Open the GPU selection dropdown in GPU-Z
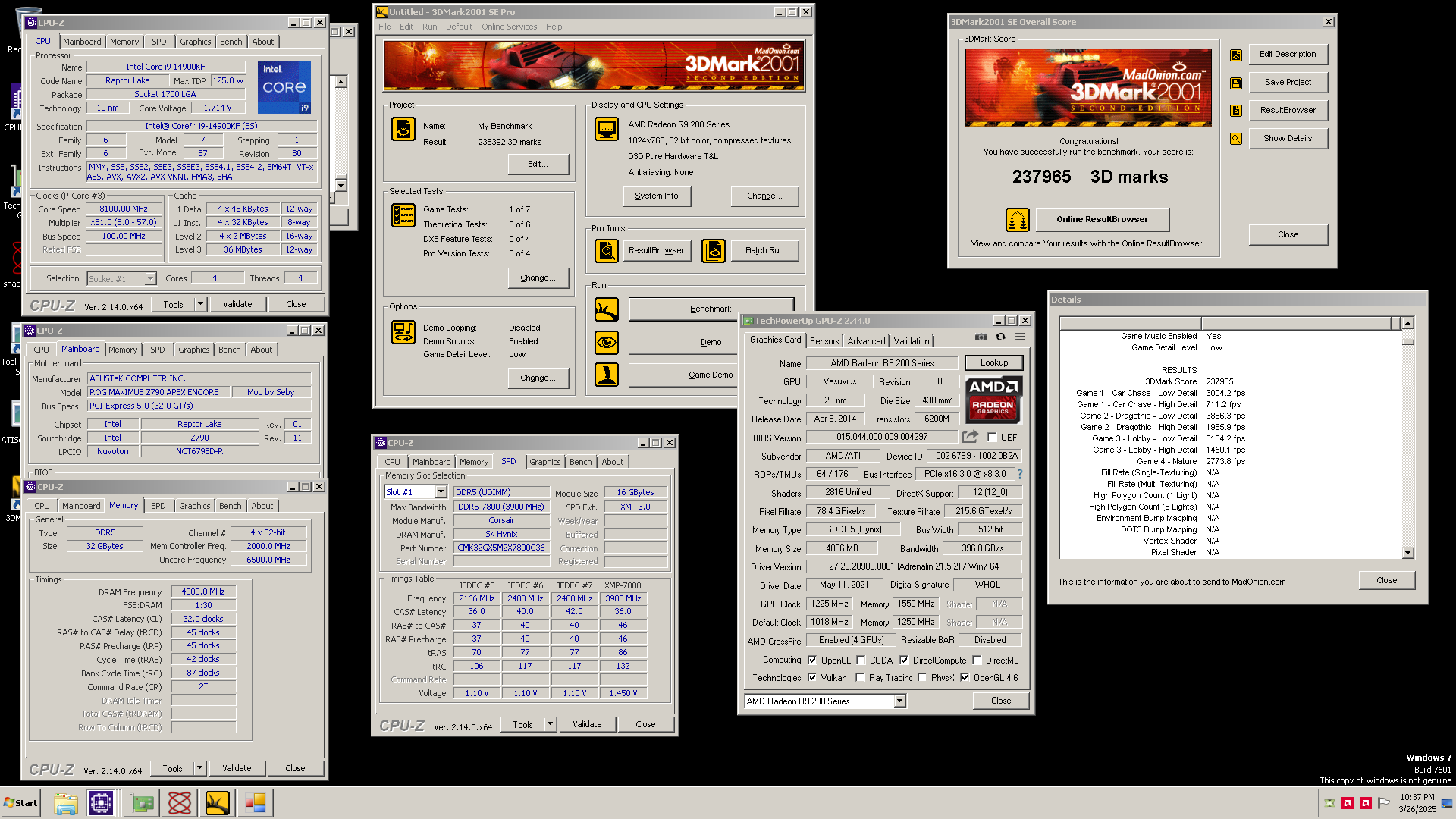 point(899,701)
